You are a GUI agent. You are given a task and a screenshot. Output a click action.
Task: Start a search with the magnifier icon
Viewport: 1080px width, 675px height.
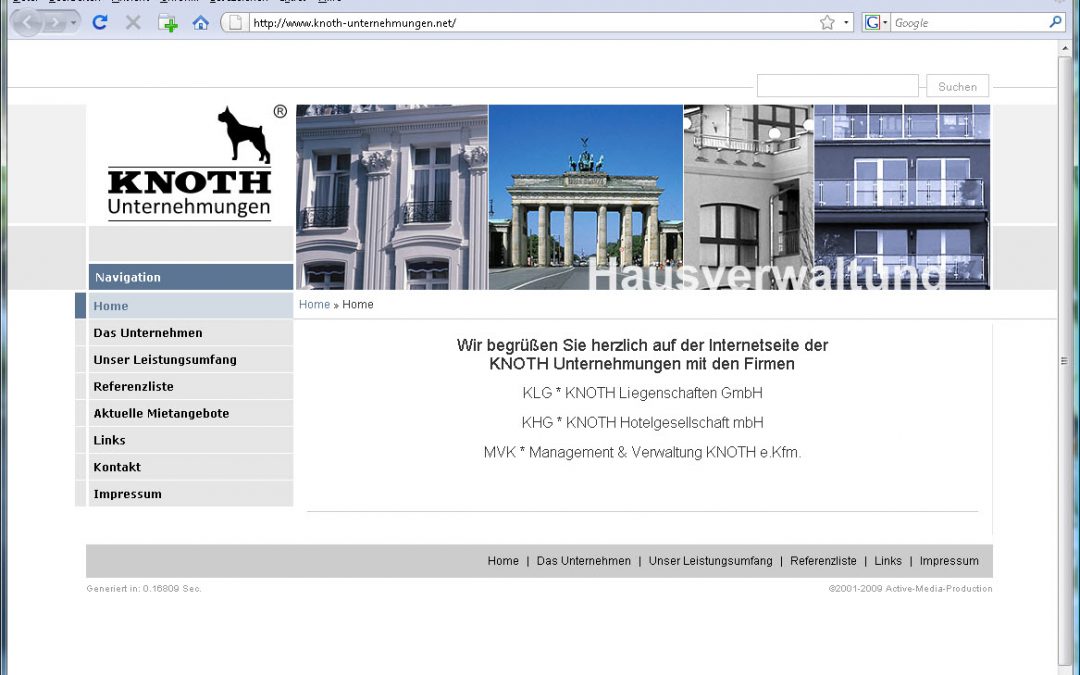pyautogui.click(x=1055, y=21)
